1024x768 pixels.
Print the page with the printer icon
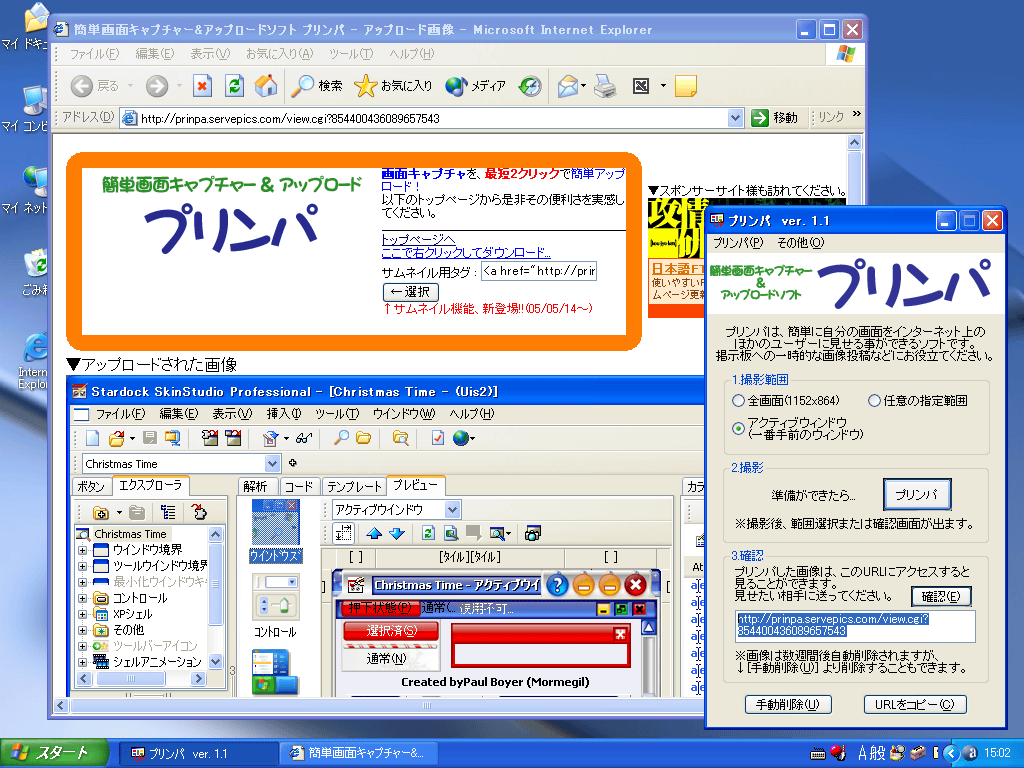[605, 86]
